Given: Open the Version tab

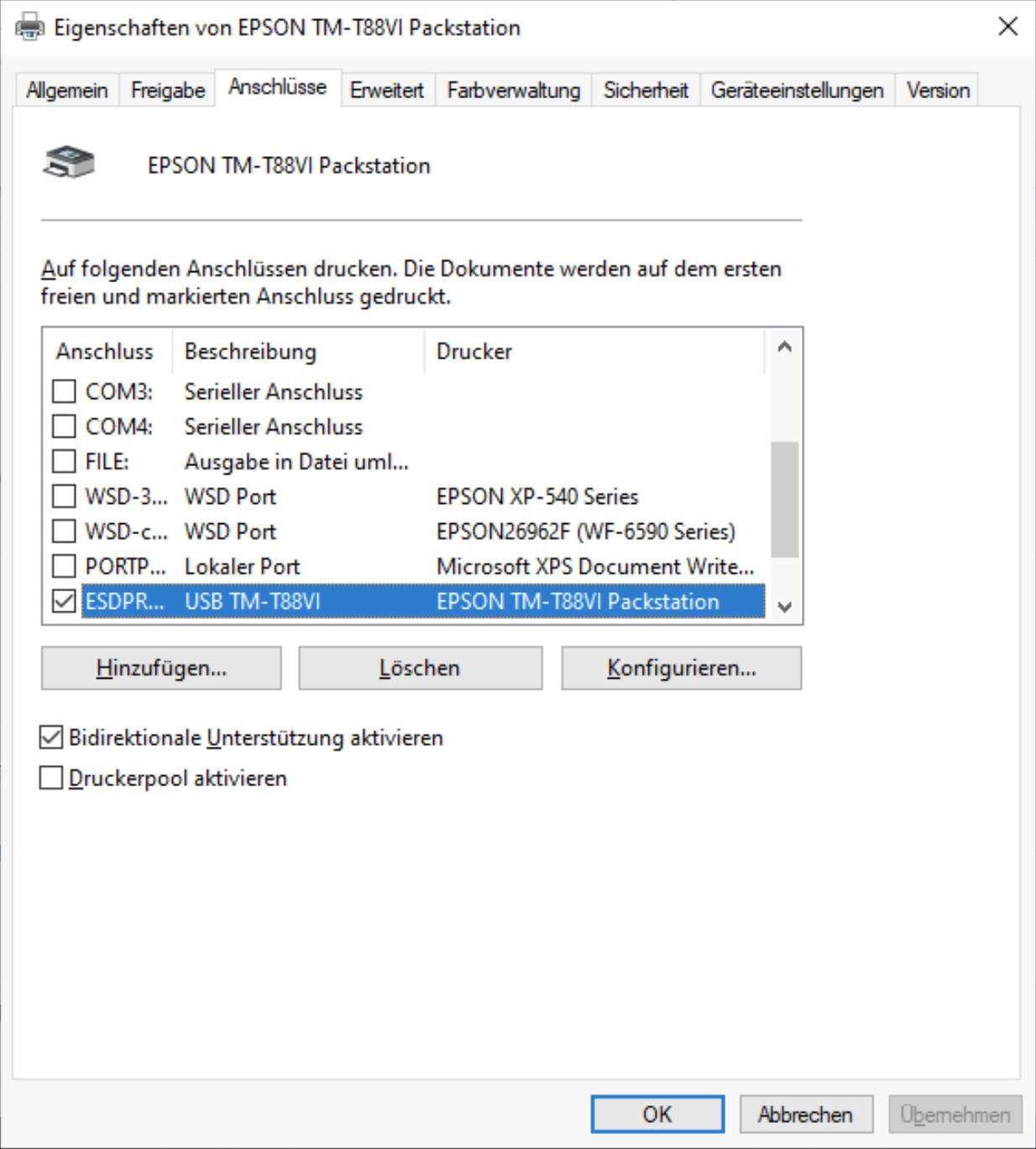Looking at the screenshot, I should pos(938,90).
